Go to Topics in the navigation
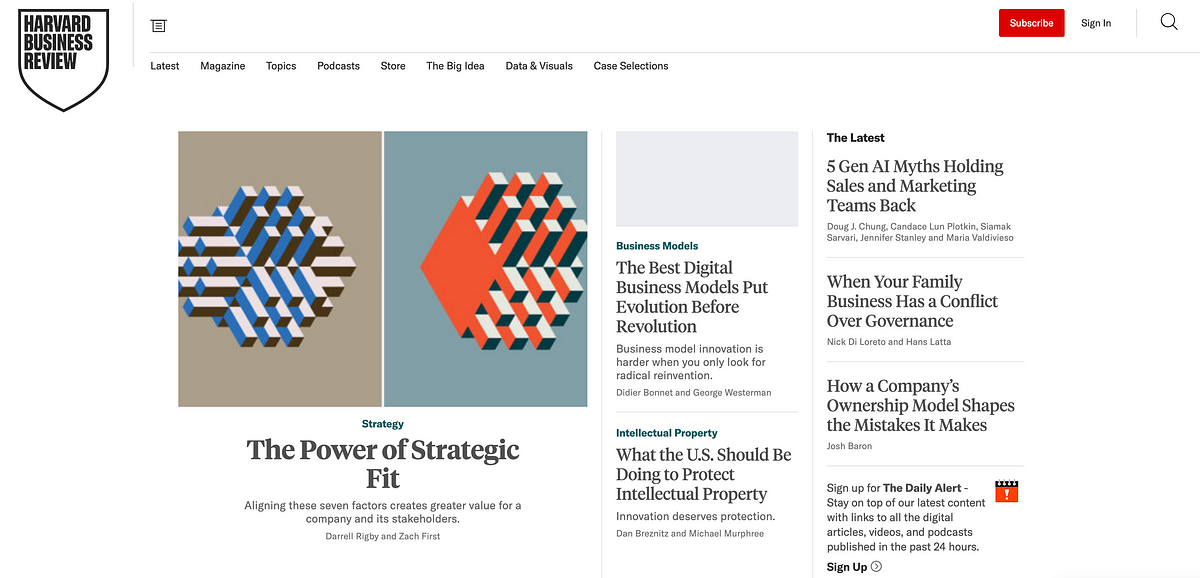 (x=281, y=66)
